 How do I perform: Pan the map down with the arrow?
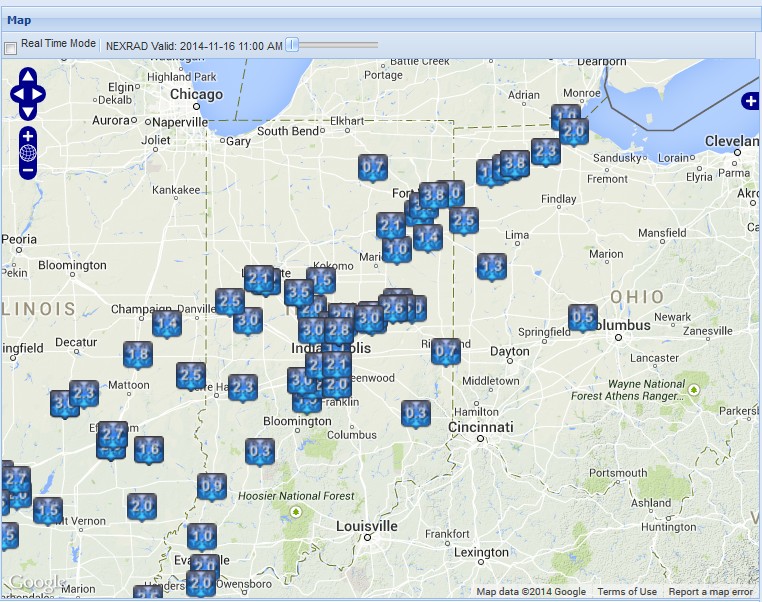(28, 112)
